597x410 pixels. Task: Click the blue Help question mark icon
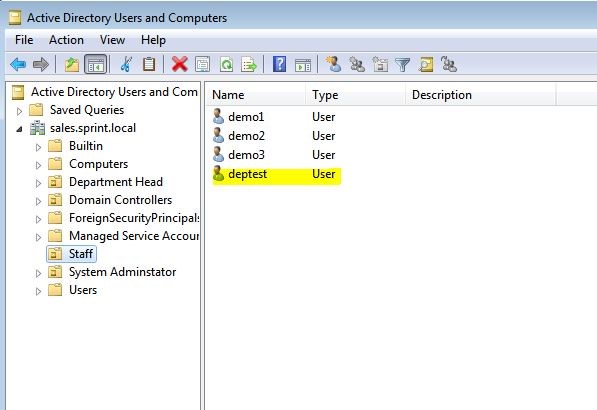pyautogui.click(x=279, y=64)
